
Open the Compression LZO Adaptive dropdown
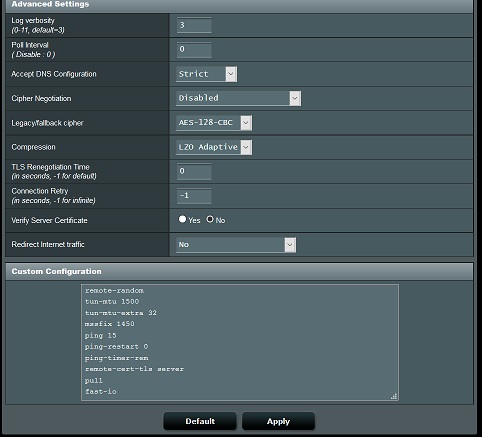(214, 147)
